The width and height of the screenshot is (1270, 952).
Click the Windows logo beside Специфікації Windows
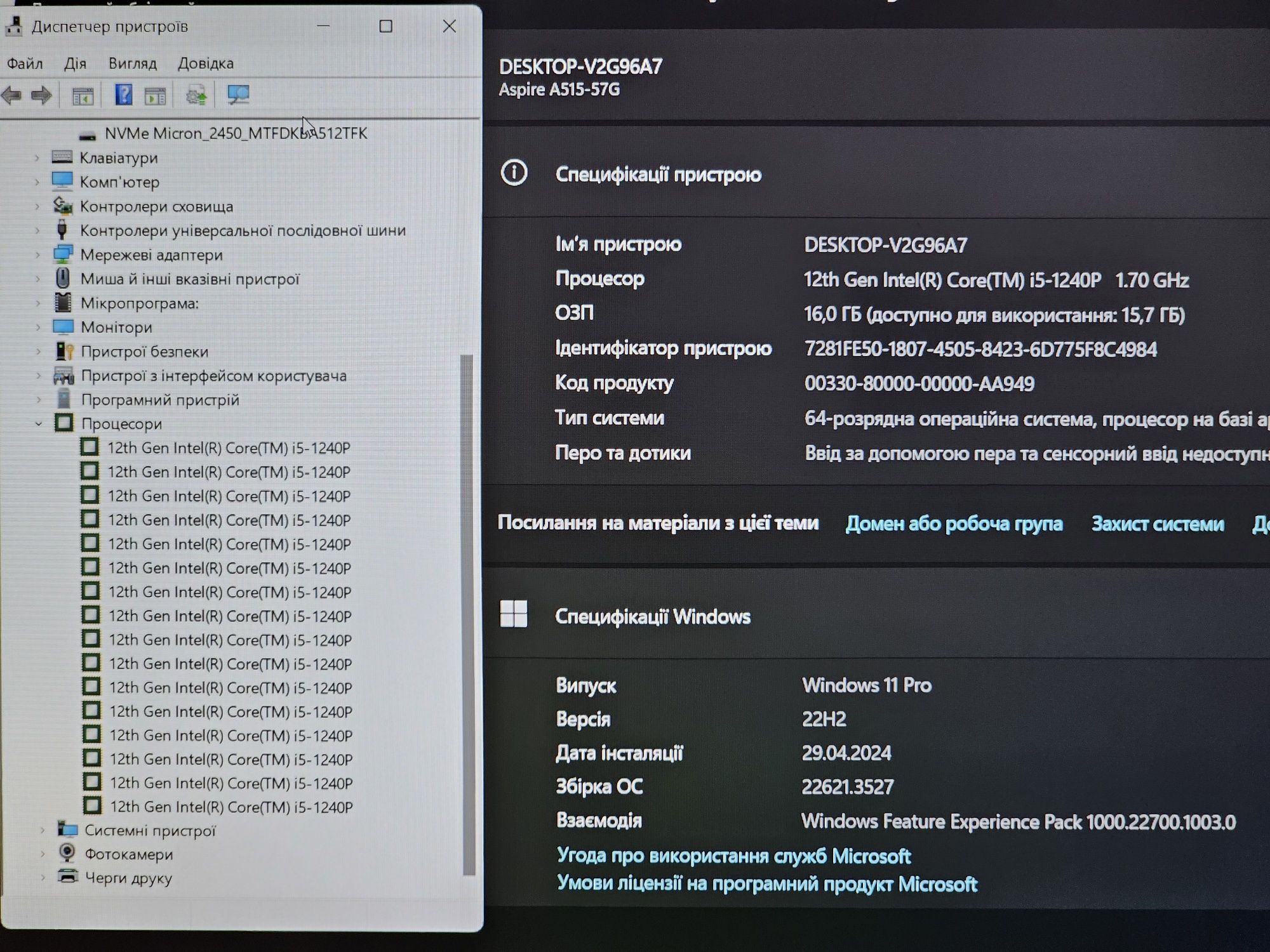tap(514, 614)
